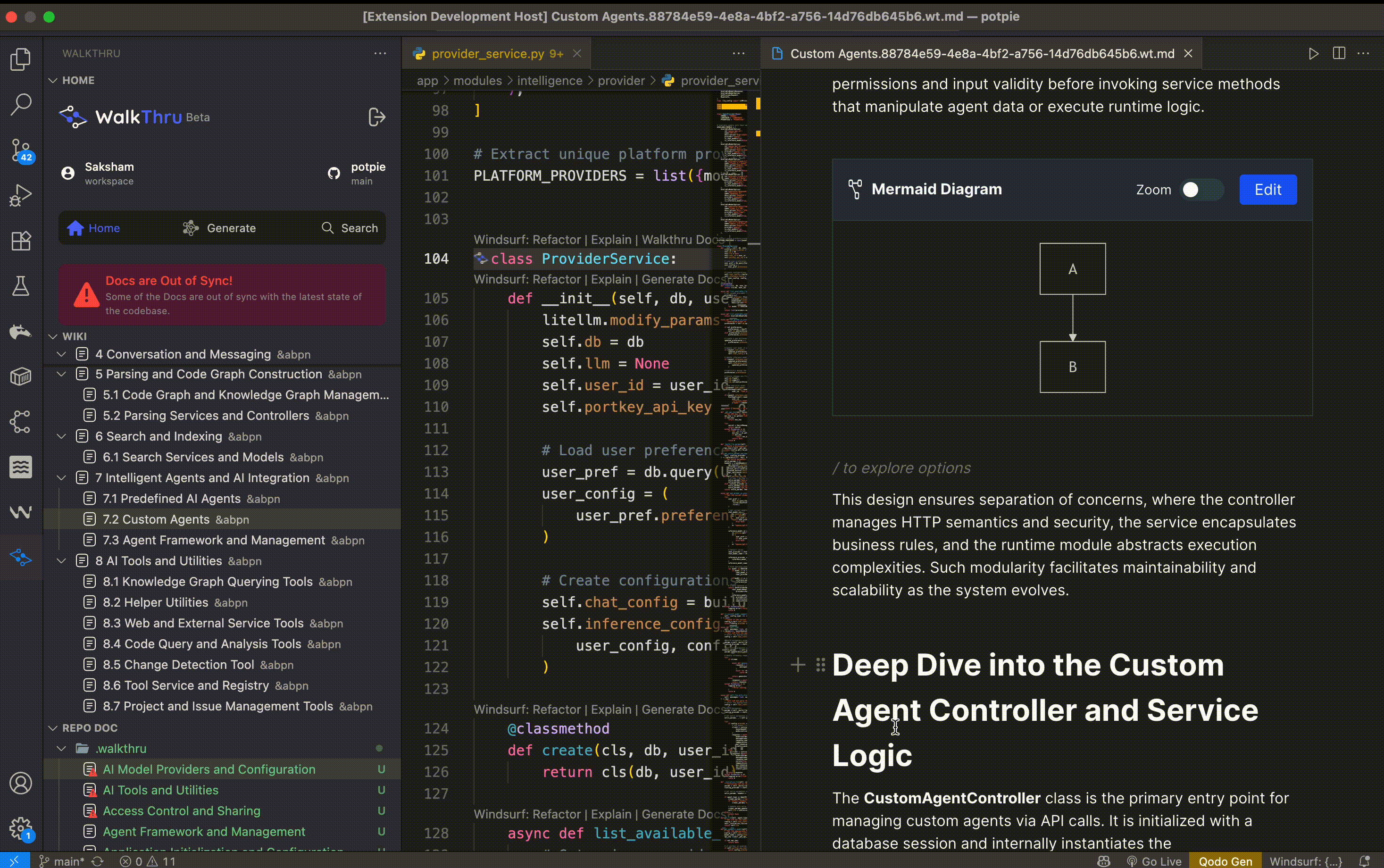
Task: Collapse 7 Intelligent Agents and AI Integration
Action: pyautogui.click(x=61, y=477)
